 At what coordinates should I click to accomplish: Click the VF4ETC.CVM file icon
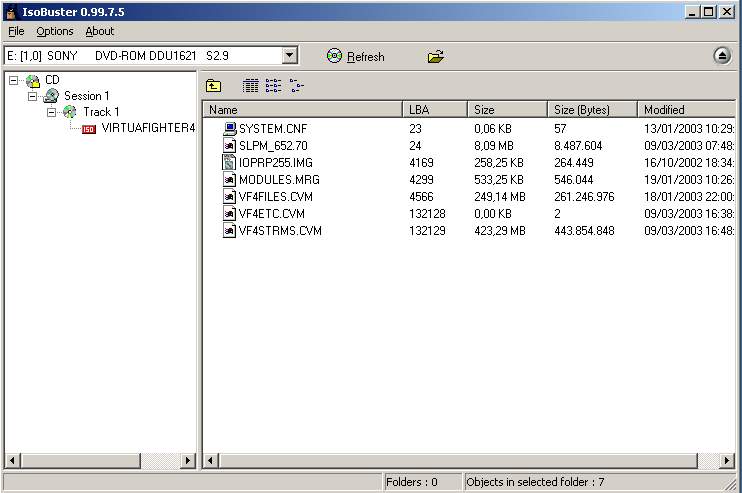(x=230, y=213)
